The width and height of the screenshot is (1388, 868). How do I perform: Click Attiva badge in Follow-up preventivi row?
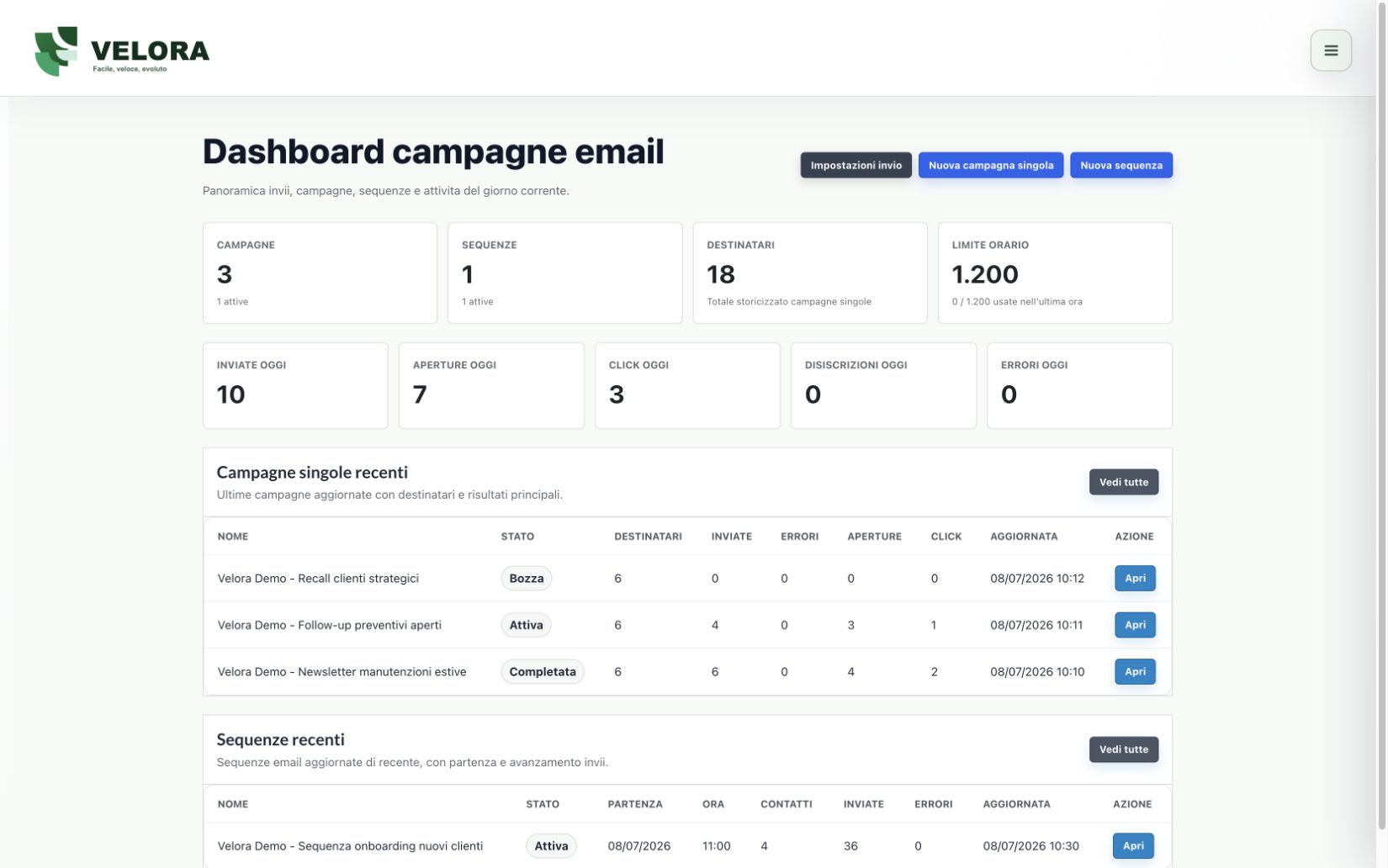click(527, 625)
